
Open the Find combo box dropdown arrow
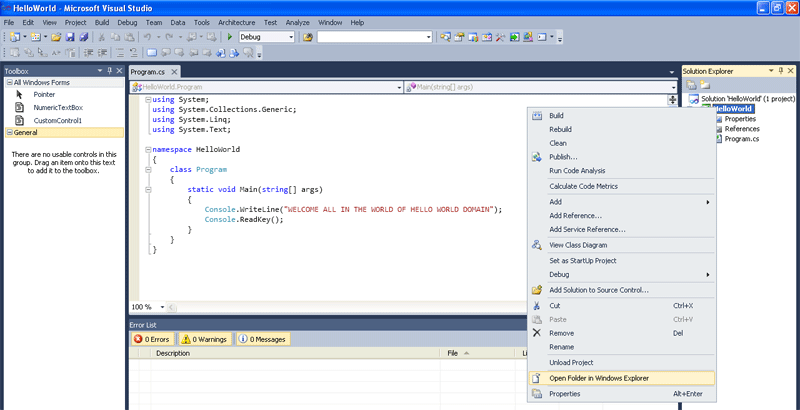coord(429,37)
